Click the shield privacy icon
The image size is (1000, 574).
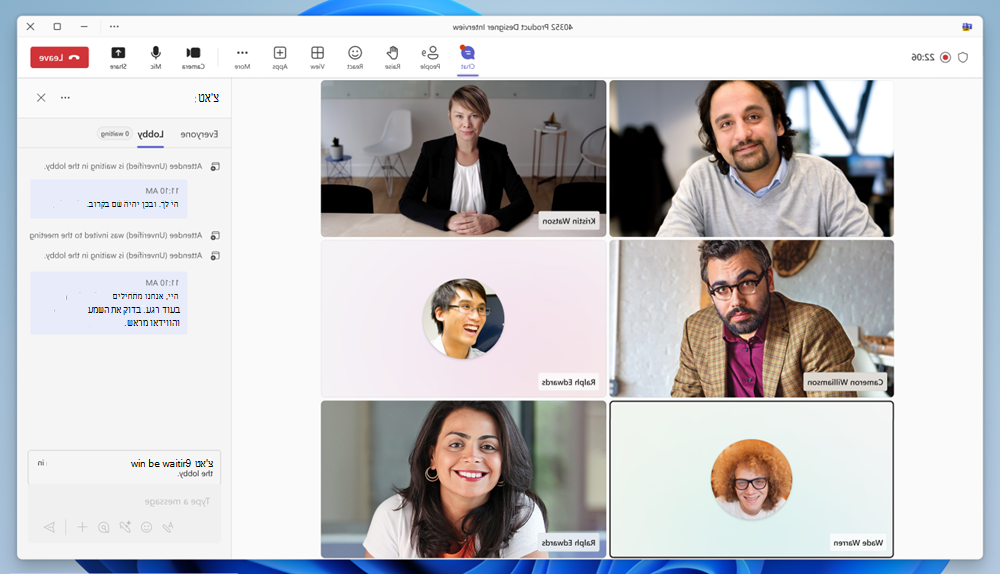pyautogui.click(x=963, y=57)
